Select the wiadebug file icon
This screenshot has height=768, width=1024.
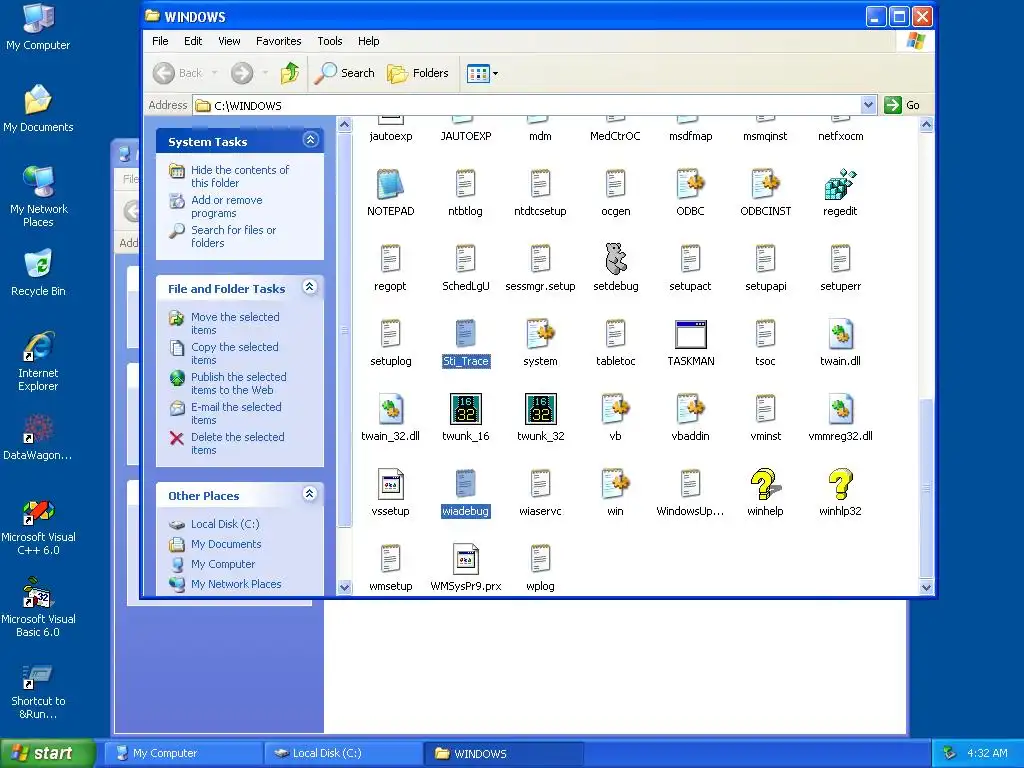coord(466,485)
